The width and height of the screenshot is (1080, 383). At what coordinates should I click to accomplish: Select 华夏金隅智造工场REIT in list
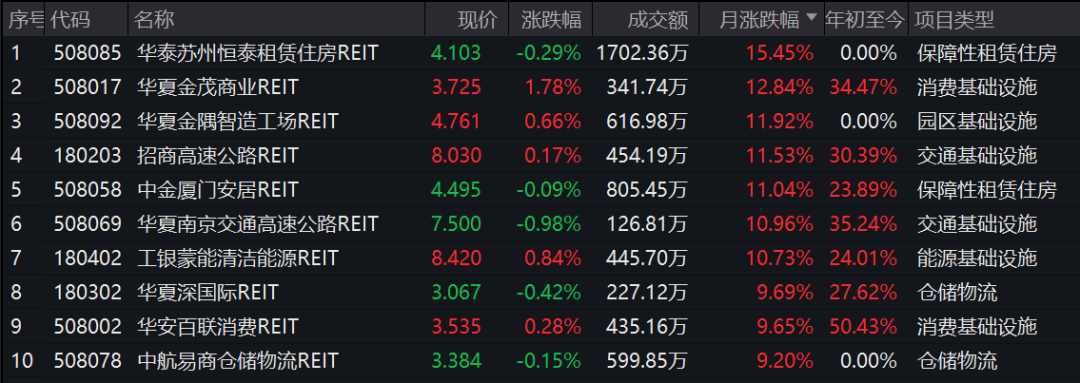pyautogui.click(x=540, y=121)
